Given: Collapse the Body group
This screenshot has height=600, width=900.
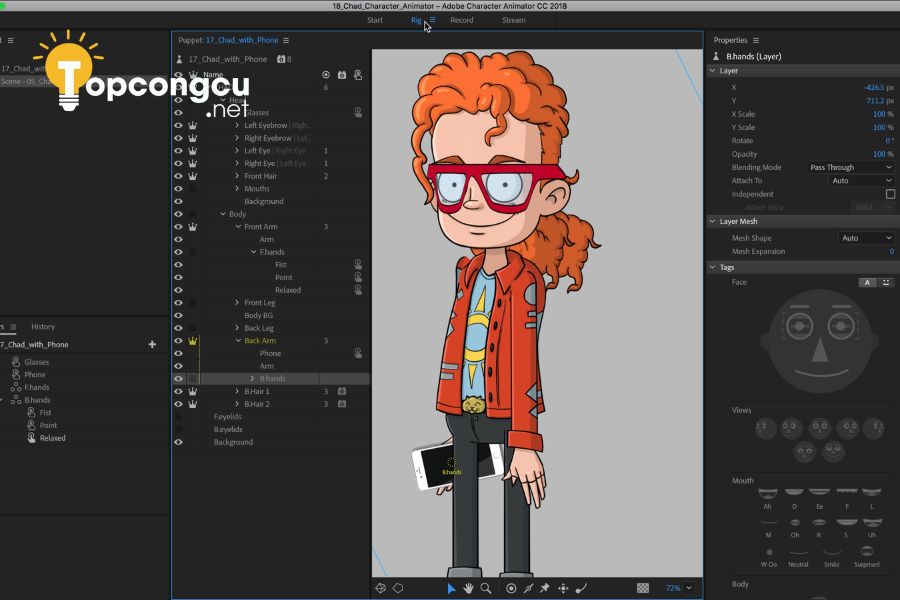Looking at the screenshot, I should [x=223, y=214].
